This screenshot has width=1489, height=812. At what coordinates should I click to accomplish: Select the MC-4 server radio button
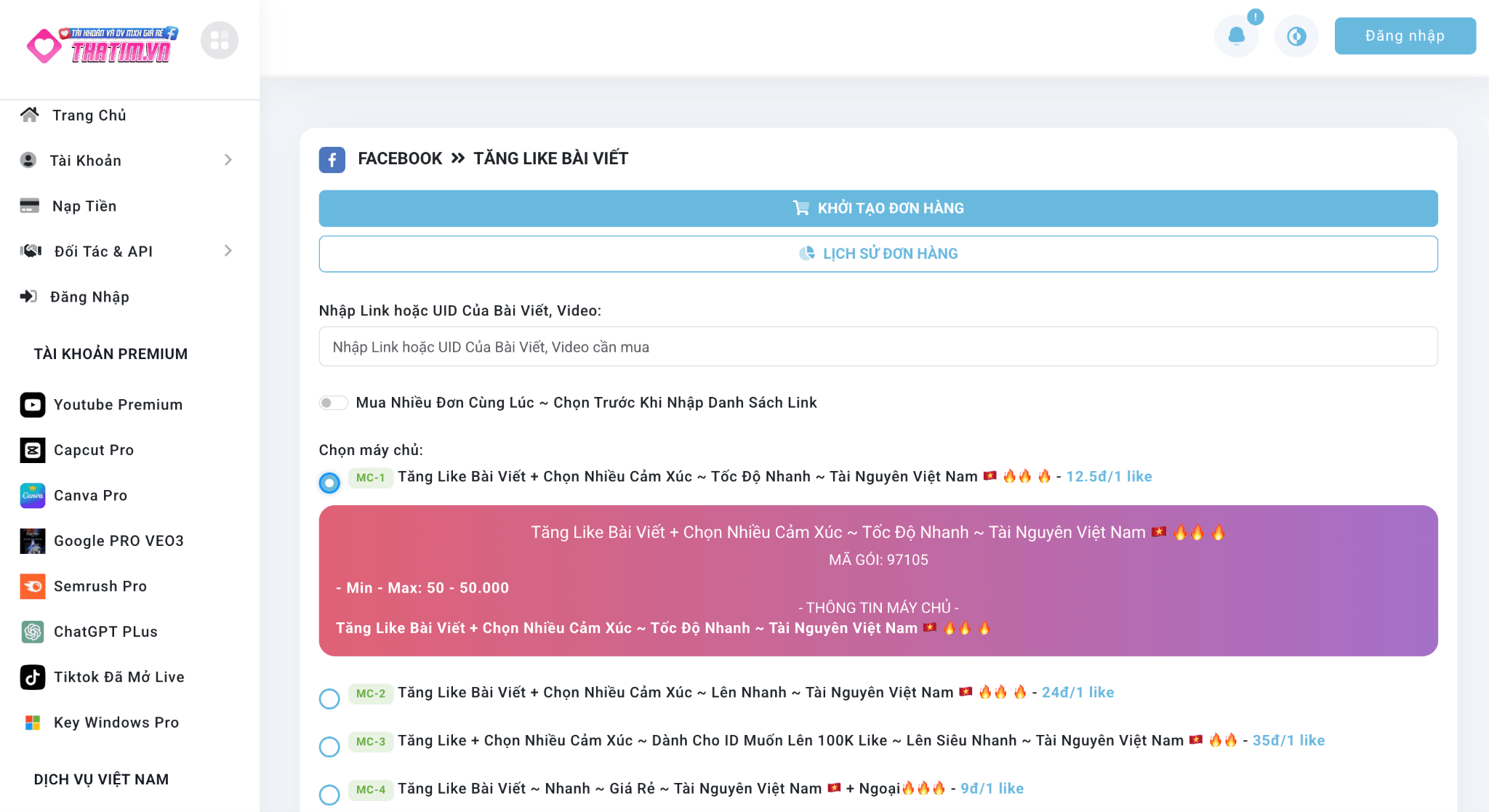pyautogui.click(x=329, y=795)
